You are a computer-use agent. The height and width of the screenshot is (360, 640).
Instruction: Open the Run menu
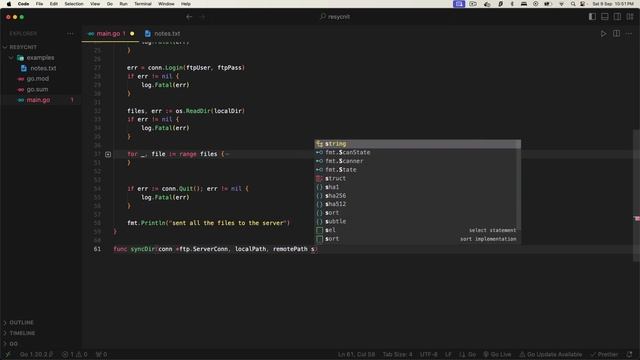click(123, 4)
